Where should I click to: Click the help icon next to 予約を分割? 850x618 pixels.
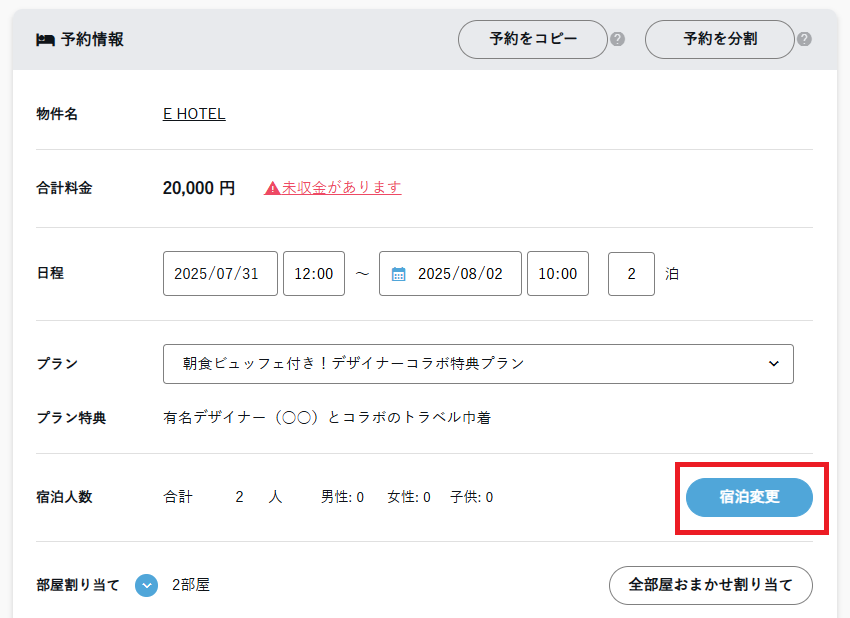804,40
